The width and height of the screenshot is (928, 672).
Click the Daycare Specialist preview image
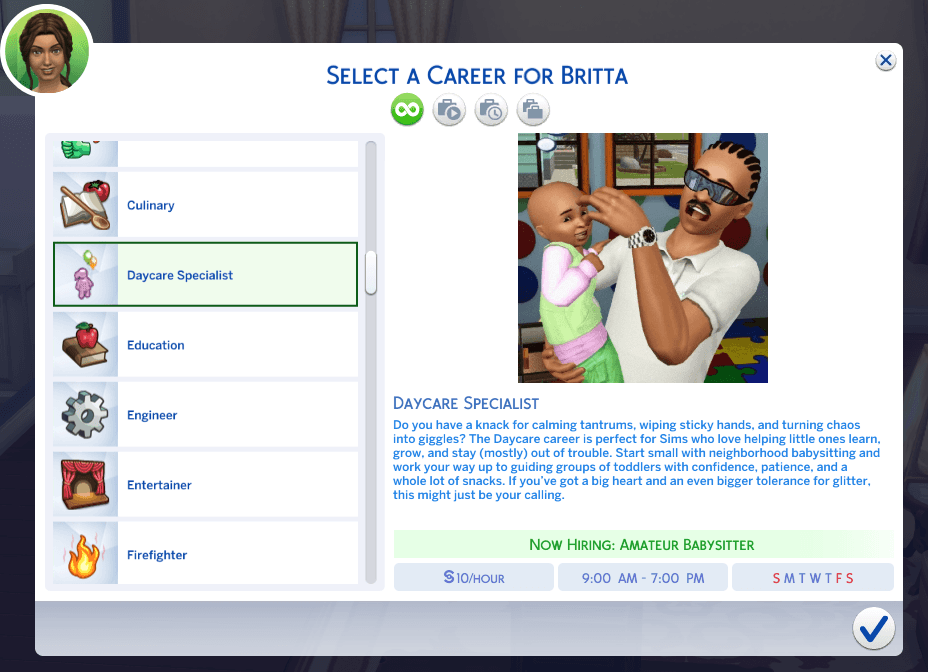pyautogui.click(x=643, y=258)
